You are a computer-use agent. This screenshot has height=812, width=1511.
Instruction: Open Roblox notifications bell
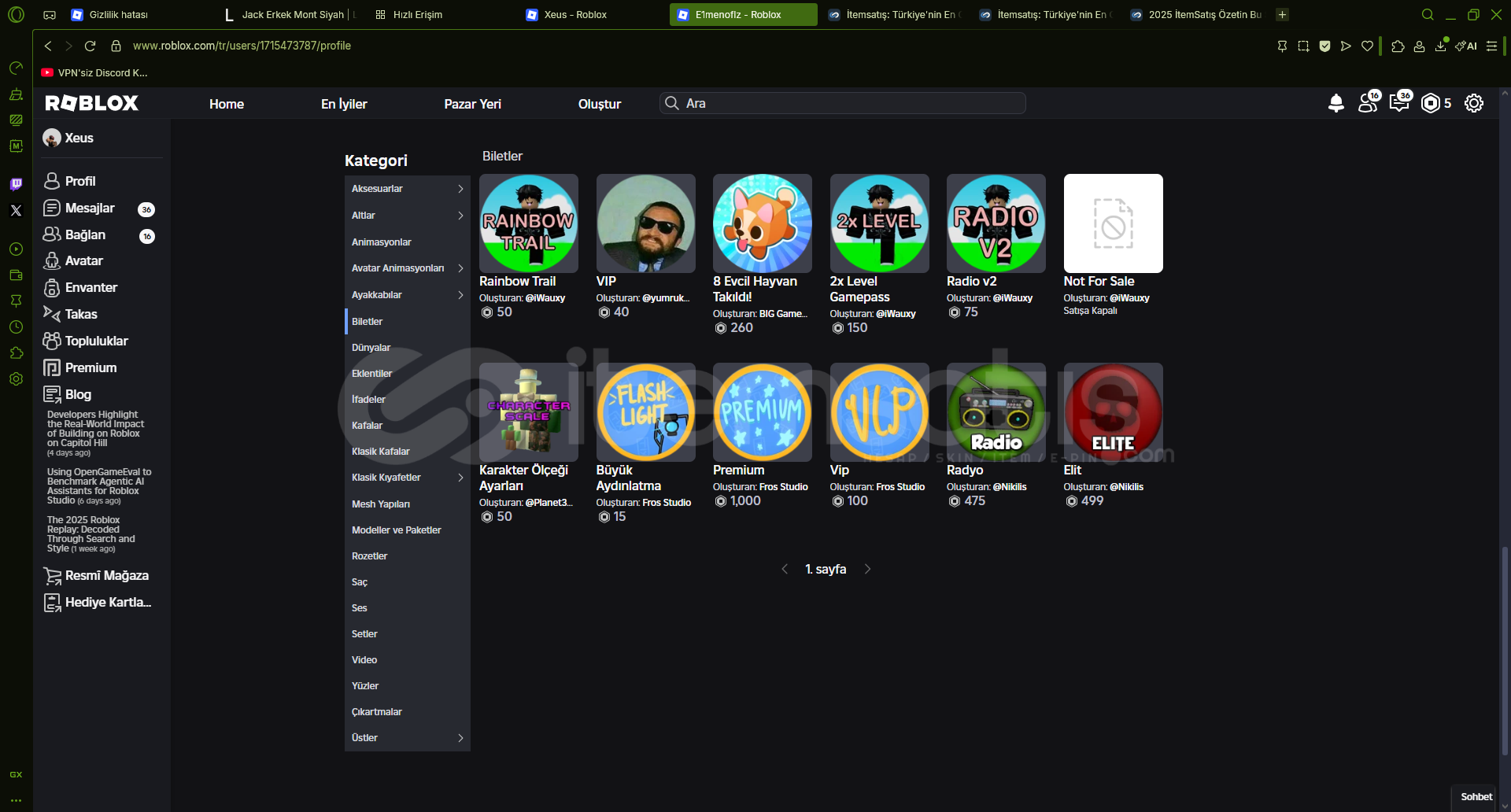1336,103
